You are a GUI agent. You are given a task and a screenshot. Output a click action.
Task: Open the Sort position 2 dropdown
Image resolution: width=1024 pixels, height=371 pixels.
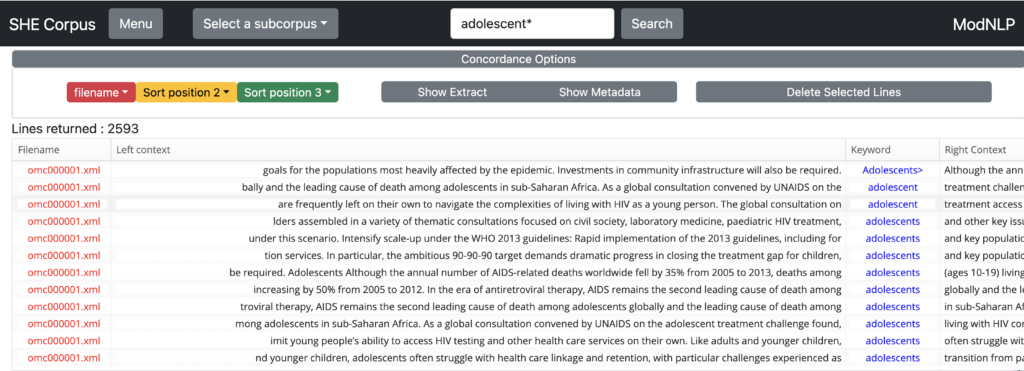(x=186, y=92)
